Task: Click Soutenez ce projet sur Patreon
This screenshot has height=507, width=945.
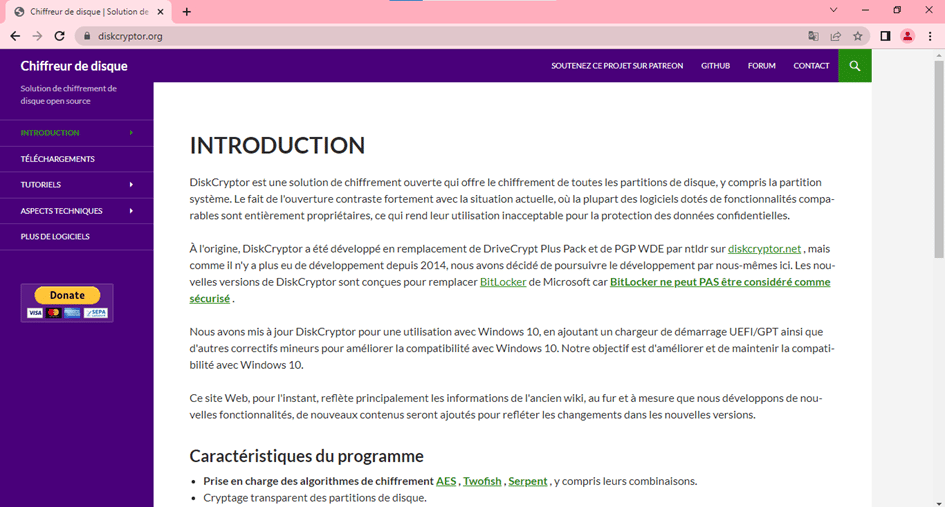Action: (x=617, y=66)
